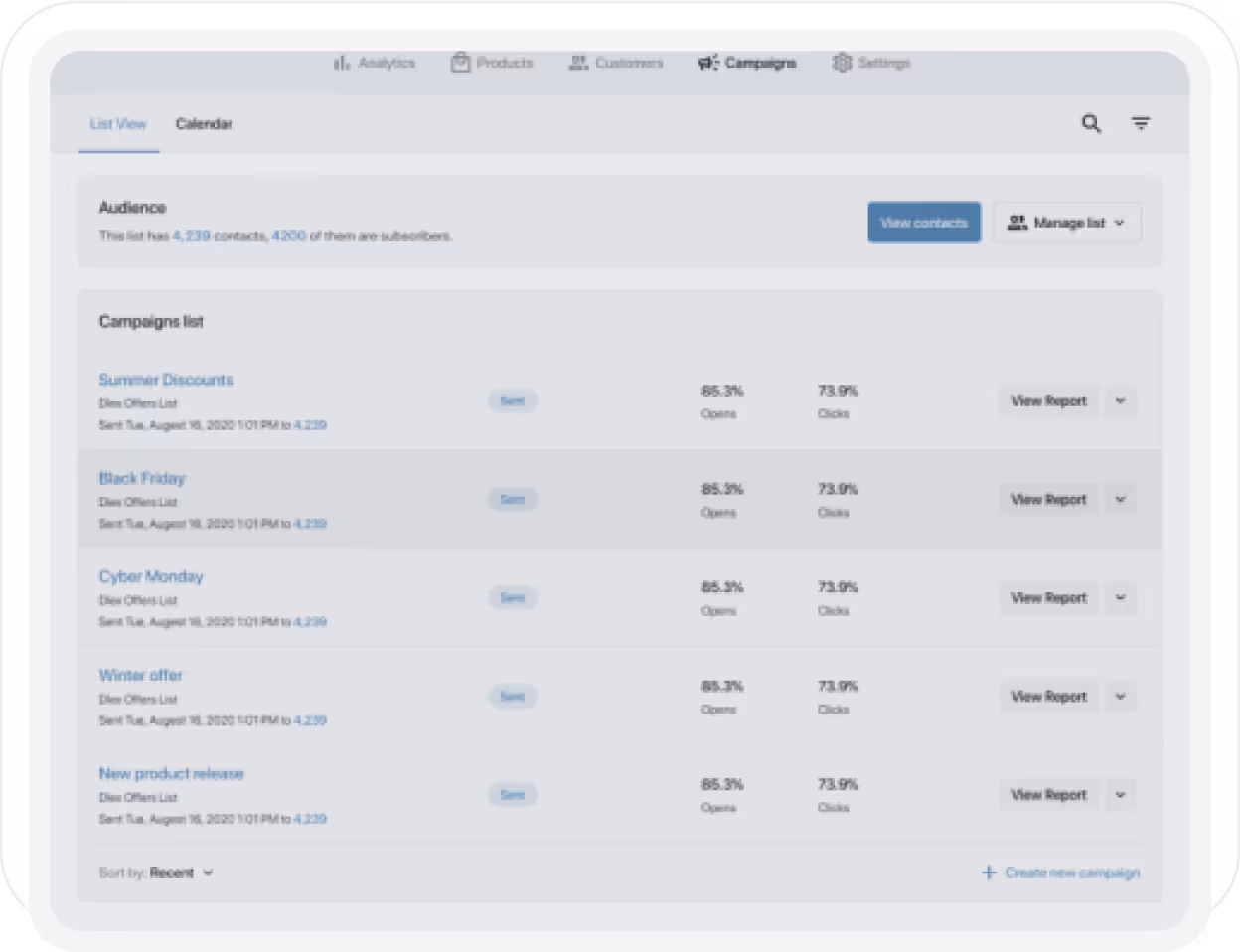Open View Report for Cyber Monday

pyautogui.click(x=1048, y=597)
